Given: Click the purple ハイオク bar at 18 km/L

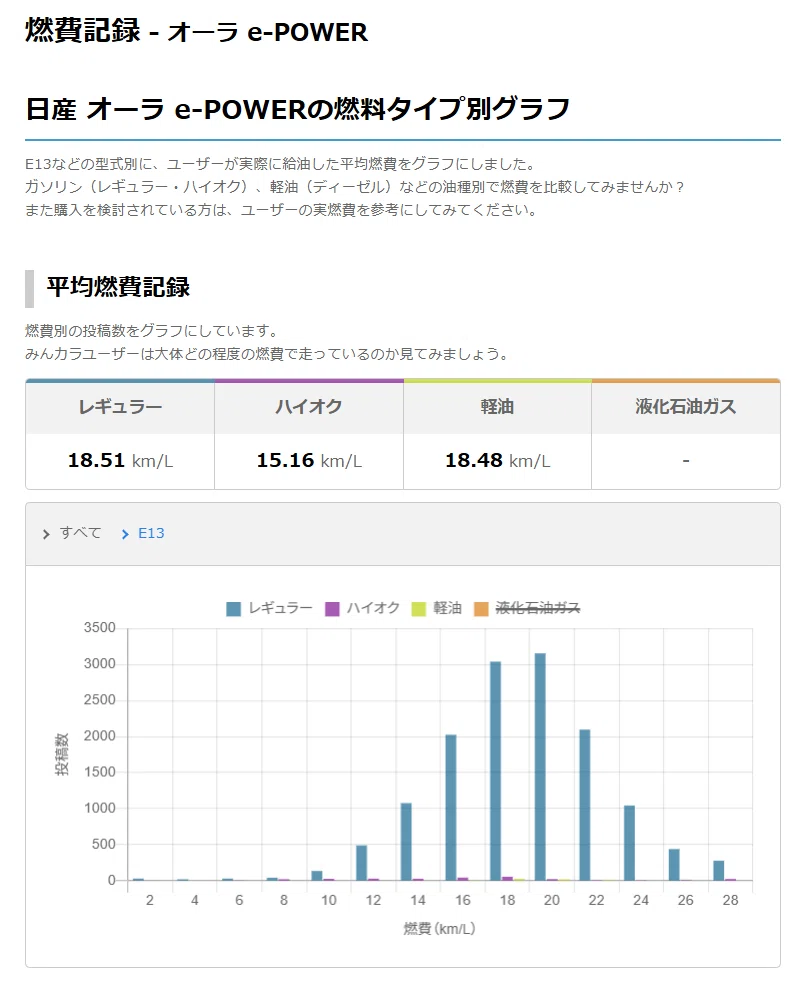Looking at the screenshot, I should [x=507, y=878].
